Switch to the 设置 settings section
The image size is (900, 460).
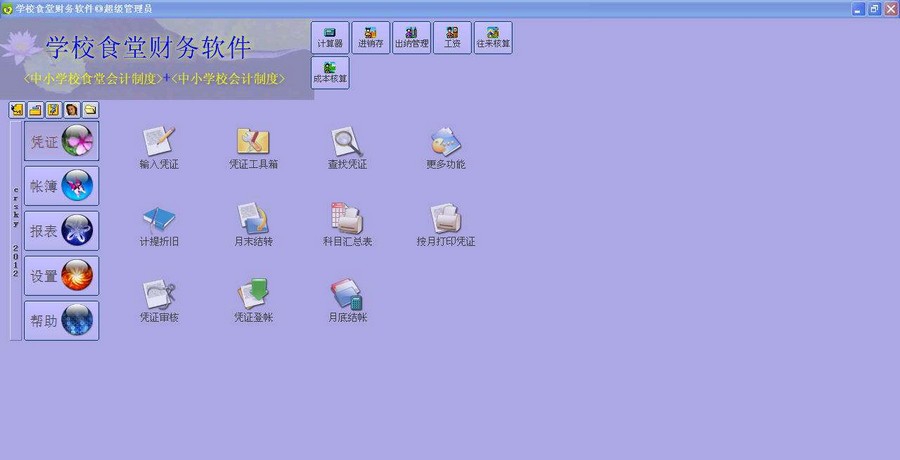[61, 276]
